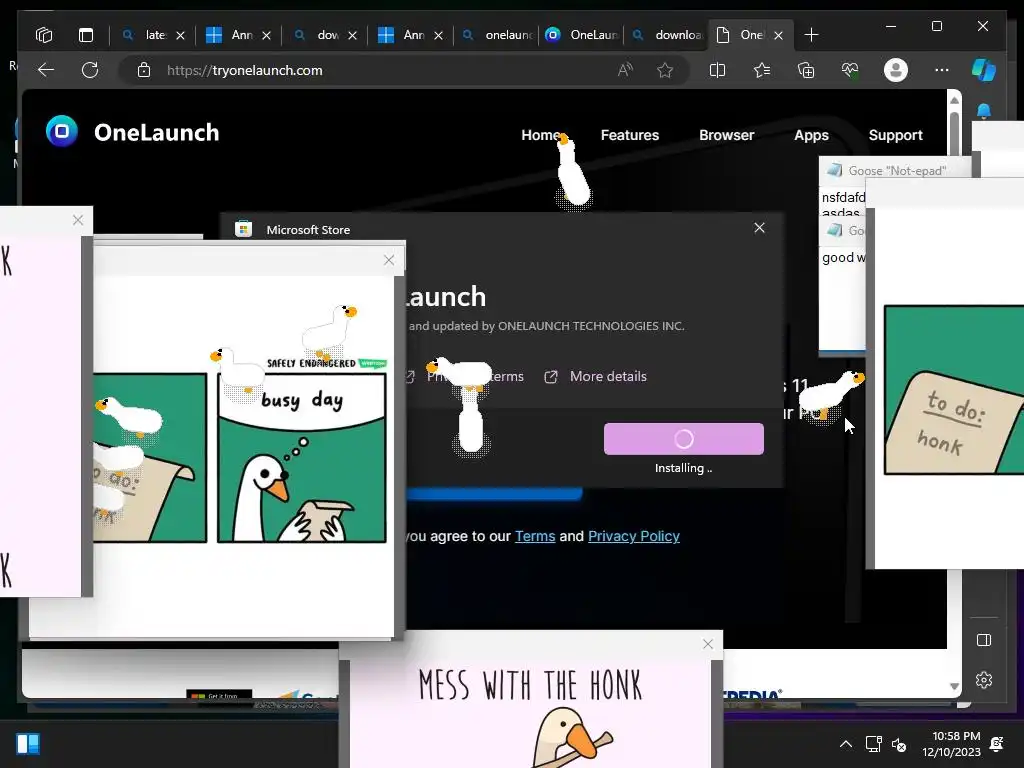Click the Goose "Not-epad" window title
This screenshot has height=768, width=1024.
[x=896, y=170]
